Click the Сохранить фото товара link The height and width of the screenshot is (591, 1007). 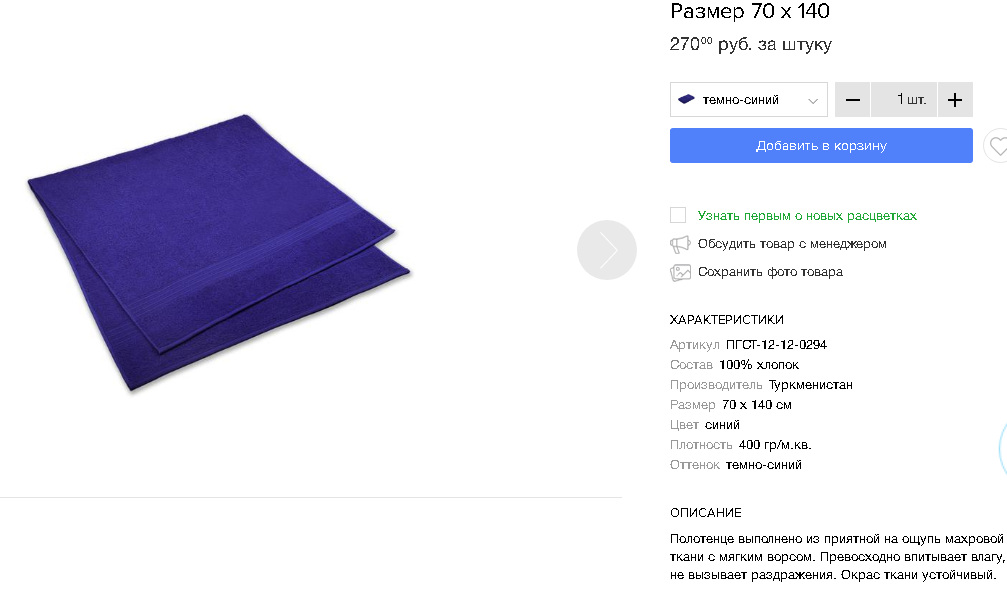(x=770, y=272)
